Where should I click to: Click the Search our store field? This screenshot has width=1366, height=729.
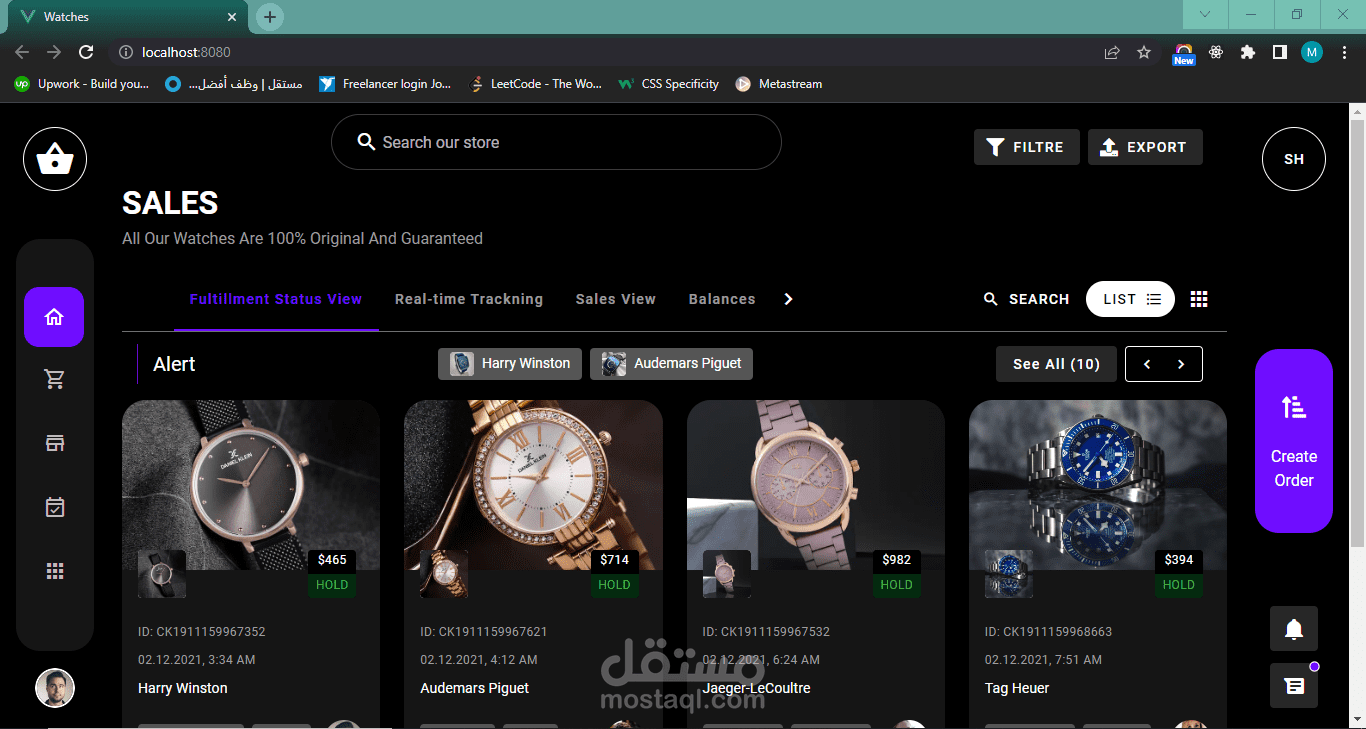(556, 142)
